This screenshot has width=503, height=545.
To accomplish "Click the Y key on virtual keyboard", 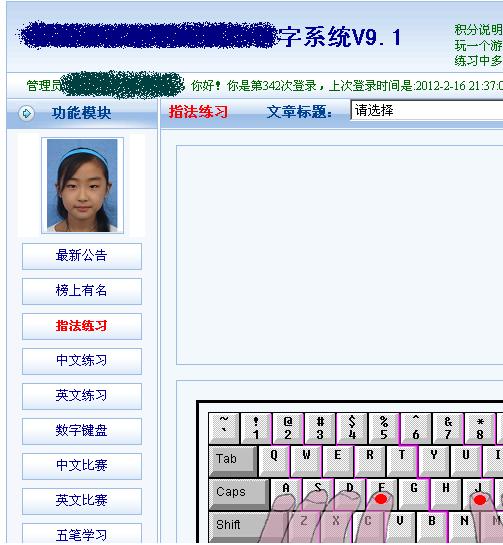I will (434, 461).
